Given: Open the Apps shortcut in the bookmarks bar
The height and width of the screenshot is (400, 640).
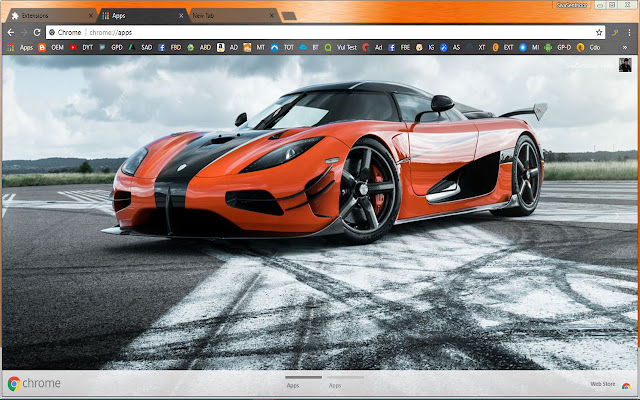Looking at the screenshot, I should [20, 47].
